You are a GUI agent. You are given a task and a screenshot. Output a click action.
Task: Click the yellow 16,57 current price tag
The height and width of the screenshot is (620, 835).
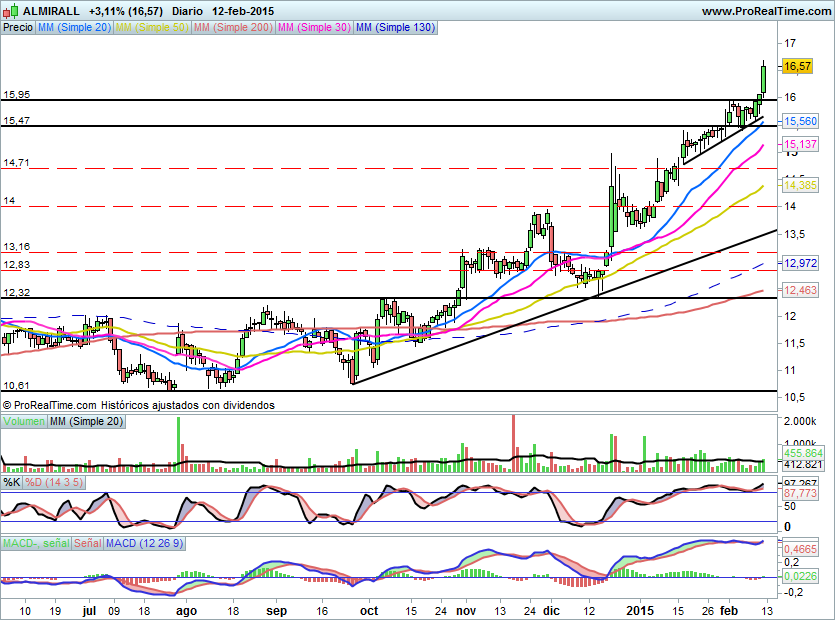797,66
